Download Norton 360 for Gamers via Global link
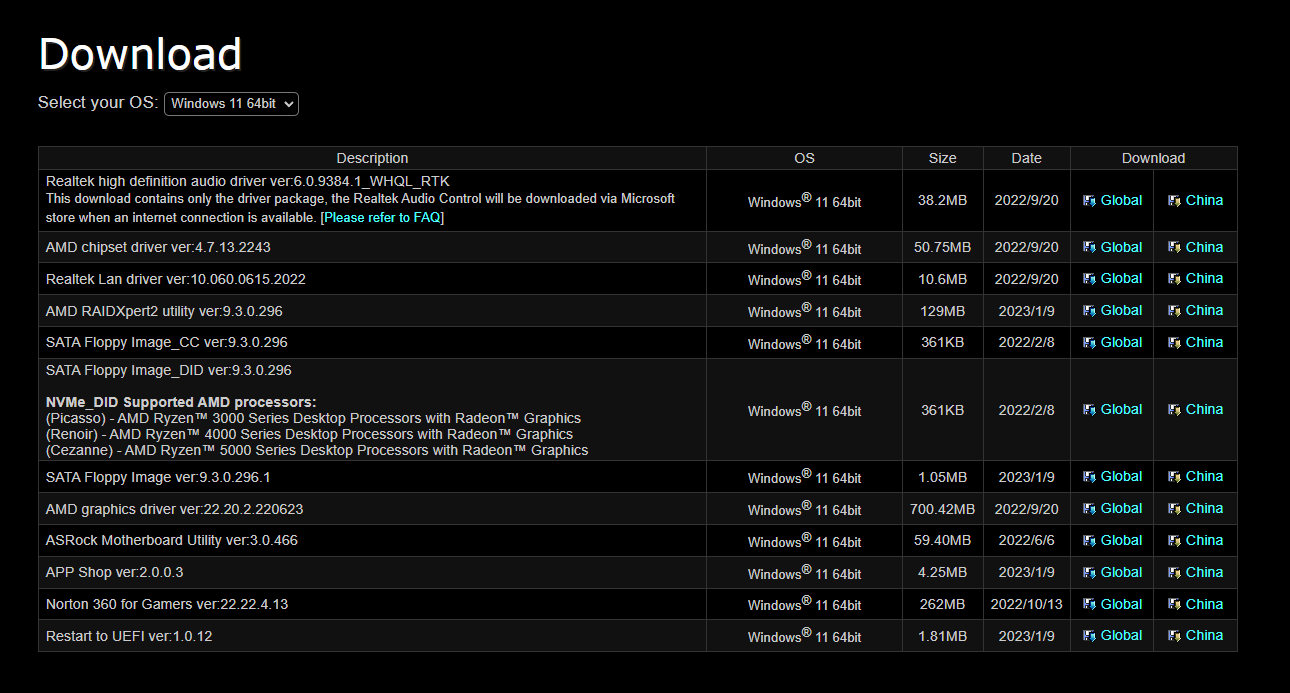Viewport: 1290px width, 693px height. (x=1121, y=604)
